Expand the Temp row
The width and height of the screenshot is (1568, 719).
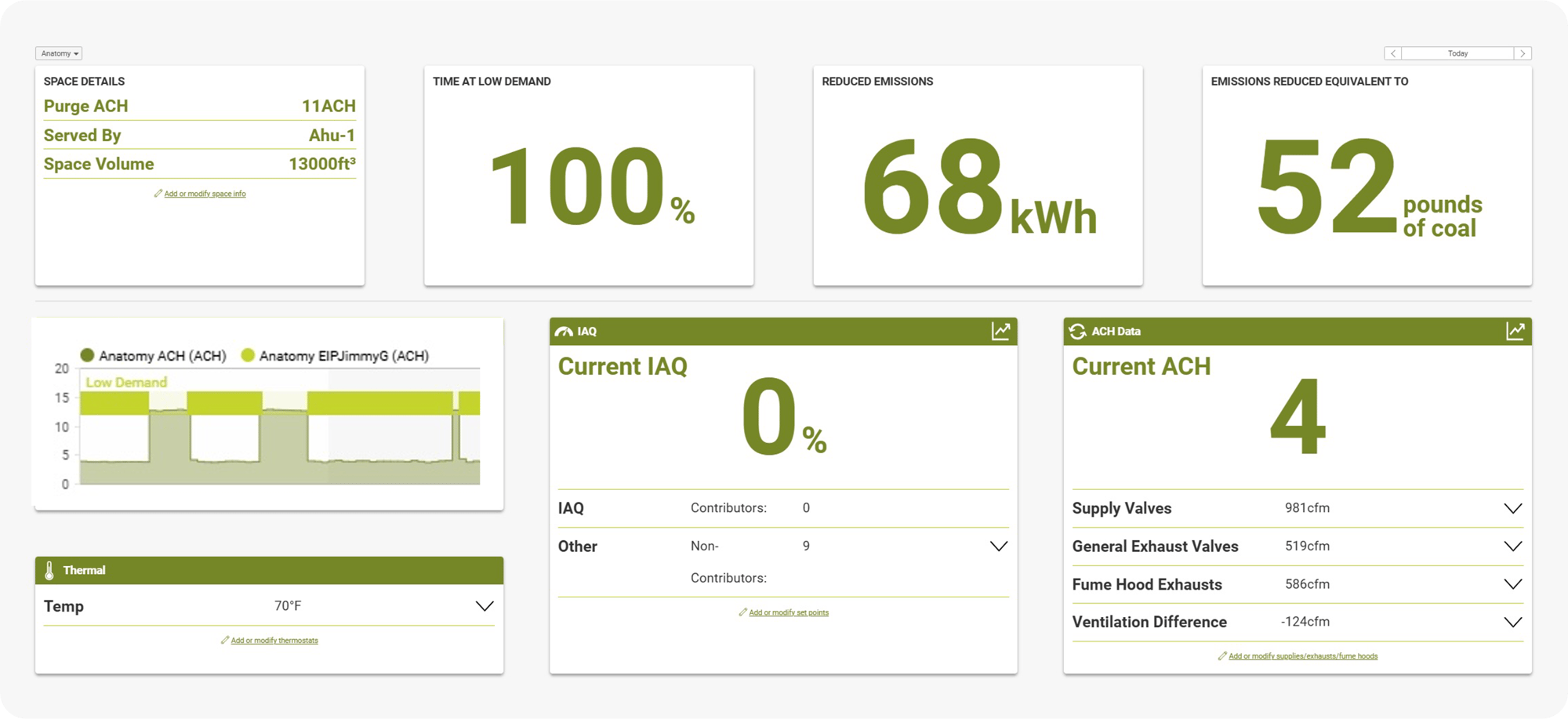coord(485,606)
